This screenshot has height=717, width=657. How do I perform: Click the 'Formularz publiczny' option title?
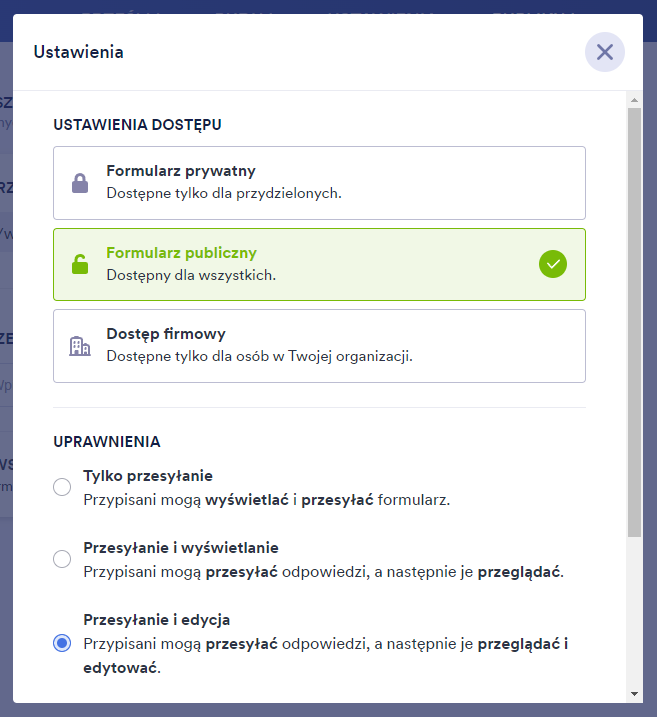pyautogui.click(x=181, y=253)
